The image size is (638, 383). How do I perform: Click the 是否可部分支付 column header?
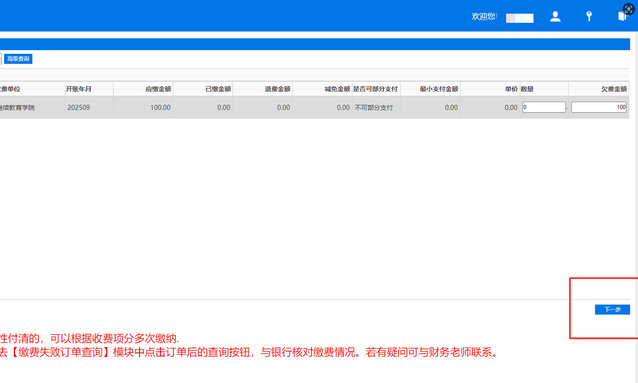click(x=376, y=89)
